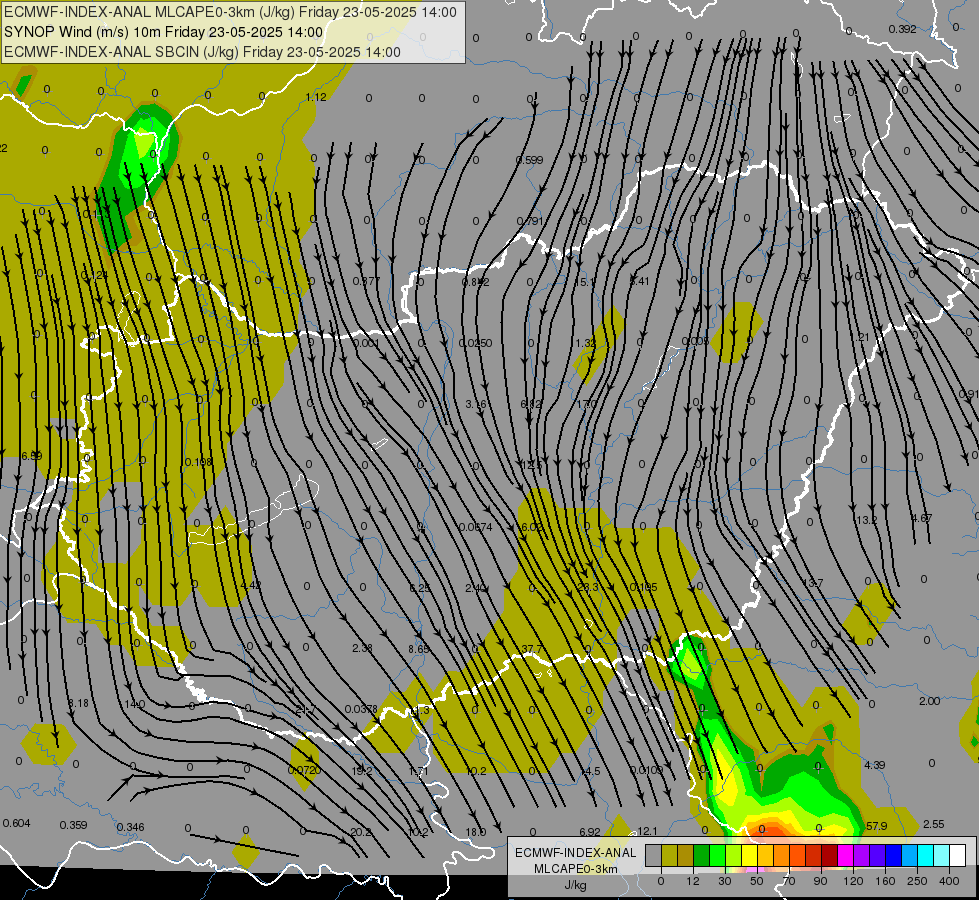Click the J/kg unit label in legend
This screenshot has height=900, width=979.
(x=576, y=885)
